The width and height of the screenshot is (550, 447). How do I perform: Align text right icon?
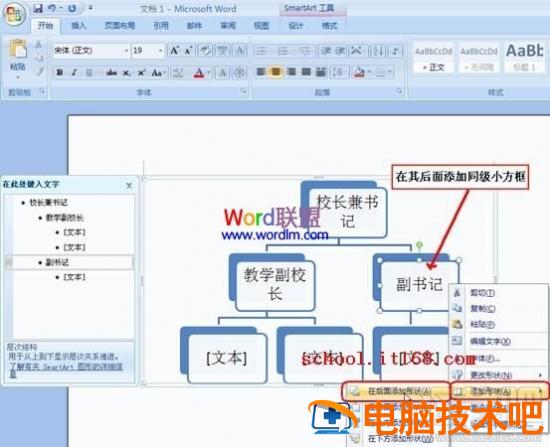[291, 72]
